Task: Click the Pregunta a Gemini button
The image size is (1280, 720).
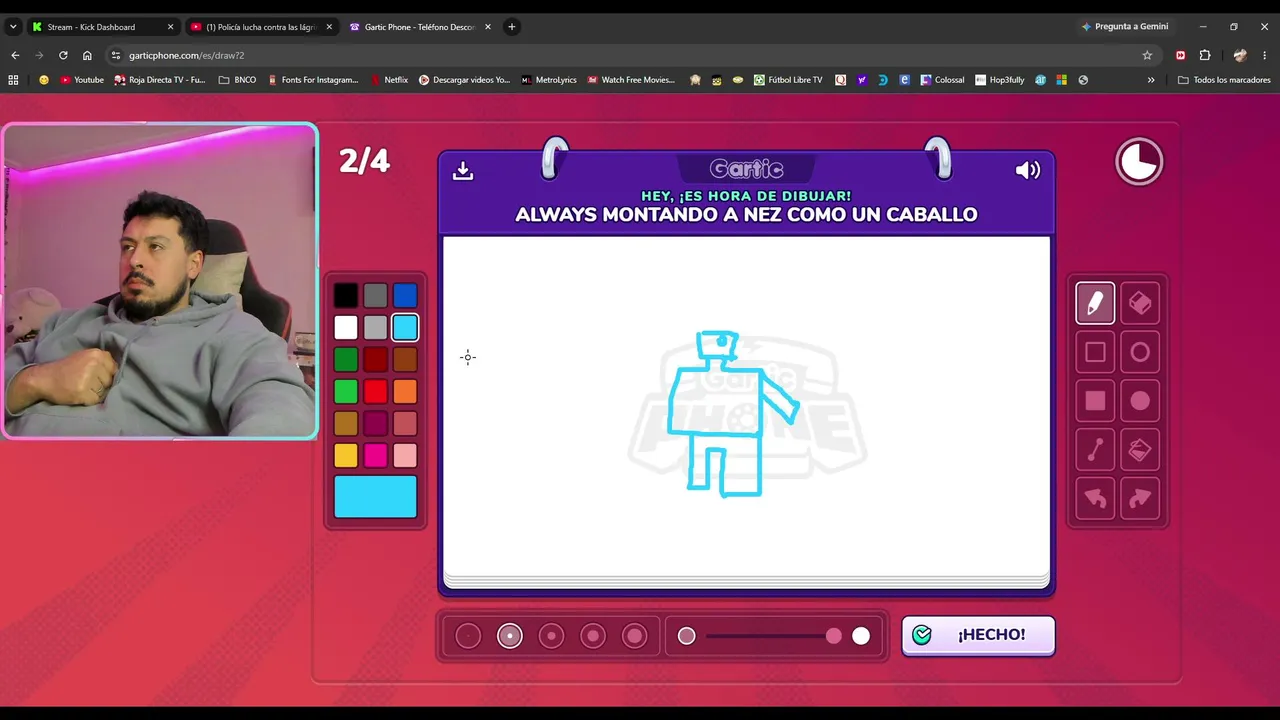Action: (1124, 27)
